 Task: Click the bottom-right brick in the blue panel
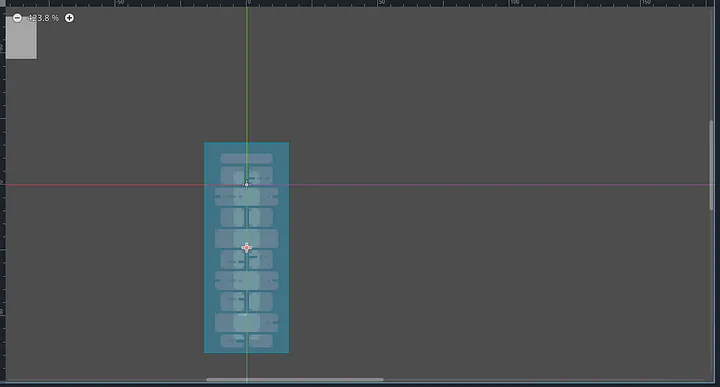click(x=261, y=341)
